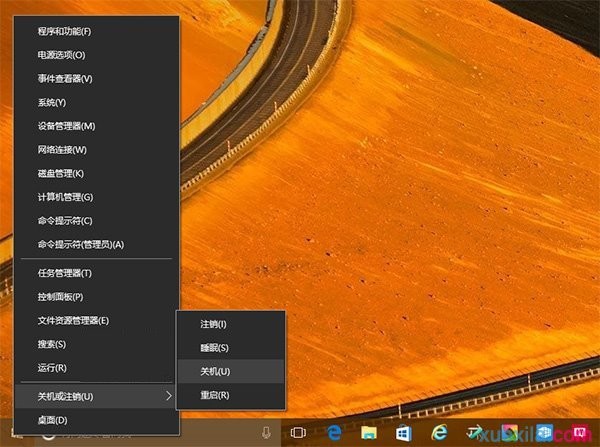Click the pink app icon on the taskbar
This screenshot has width=600, height=447.
[579, 432]
